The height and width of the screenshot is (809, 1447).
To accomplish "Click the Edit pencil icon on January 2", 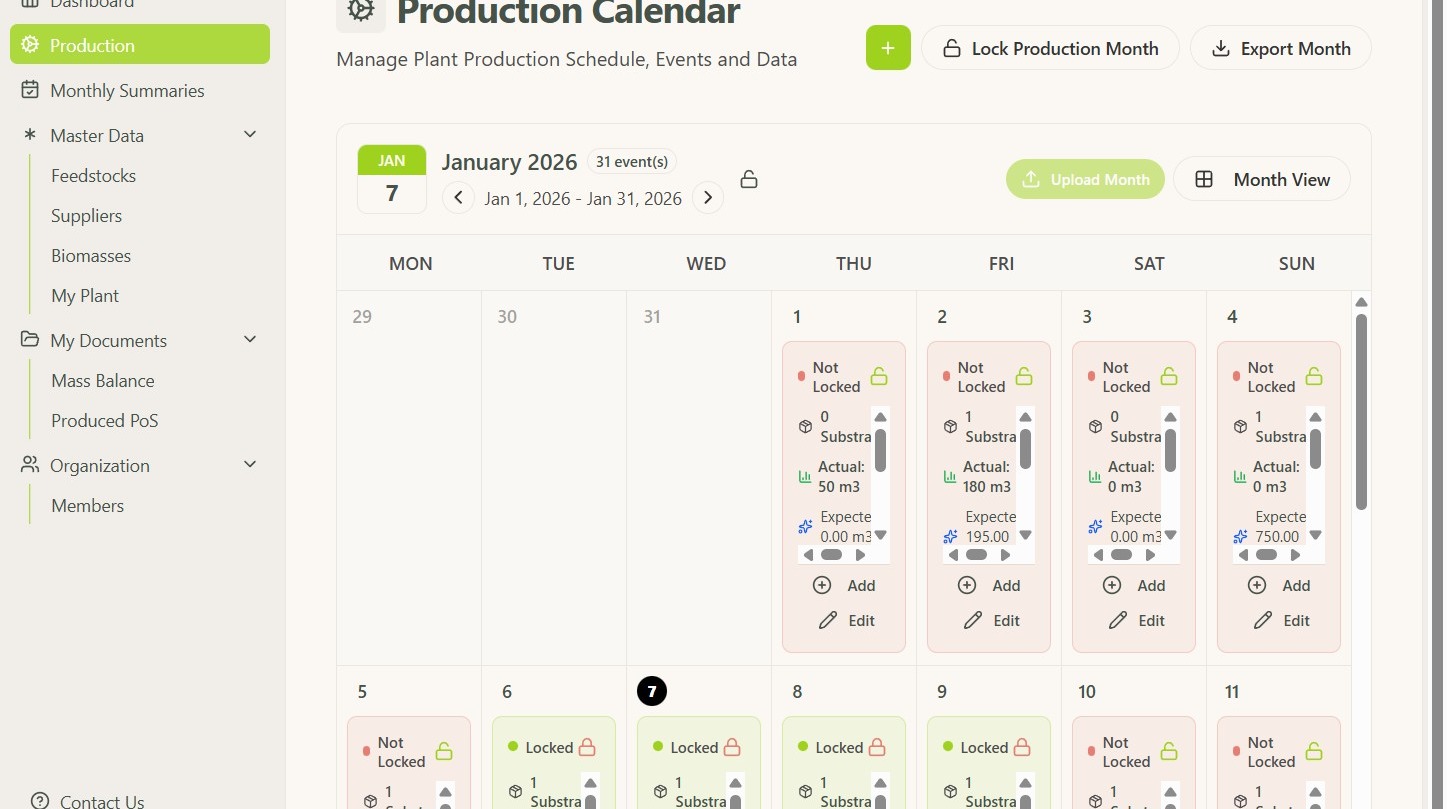I will pyautogui.click(x=973, y=621).
